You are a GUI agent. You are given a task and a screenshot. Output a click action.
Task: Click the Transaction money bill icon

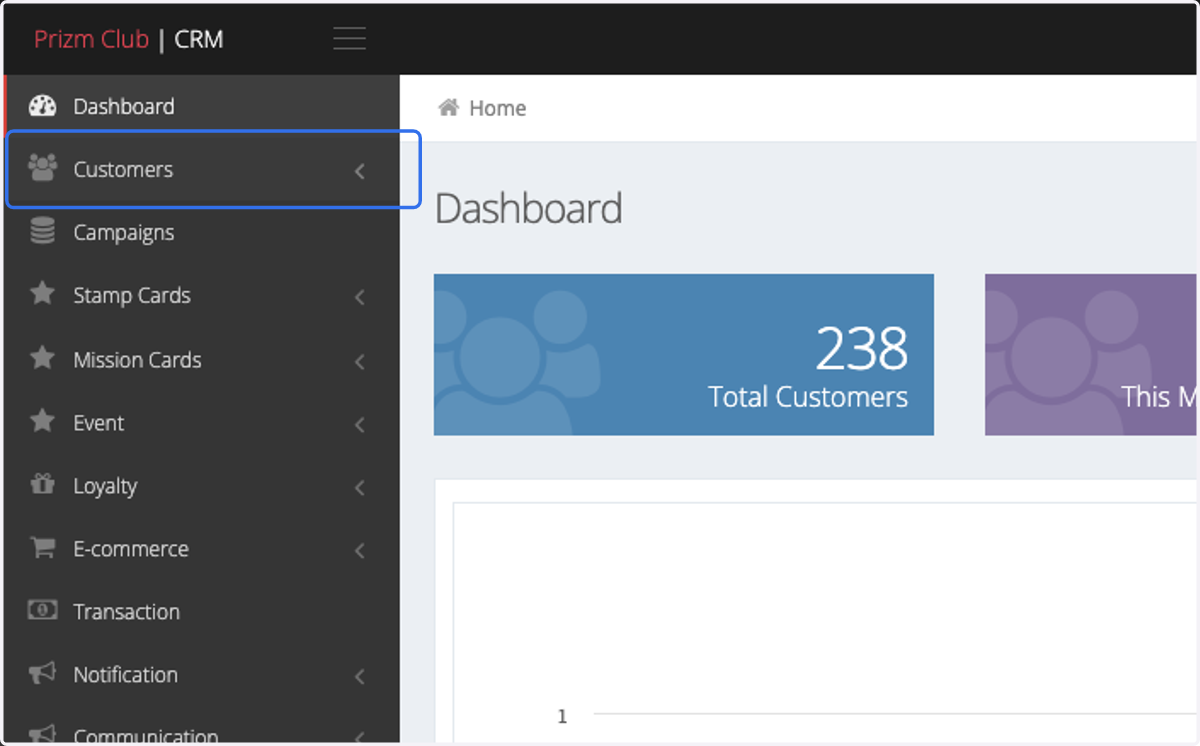(x=42, y=610)
